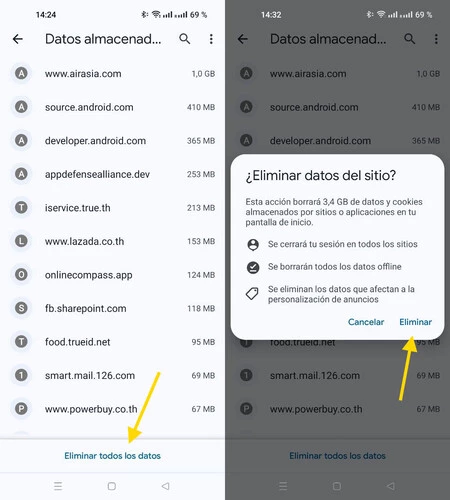Tap the square home navigation button on the left phone
The height and width of the screenshot is (500, 450).
coord(112,486)
